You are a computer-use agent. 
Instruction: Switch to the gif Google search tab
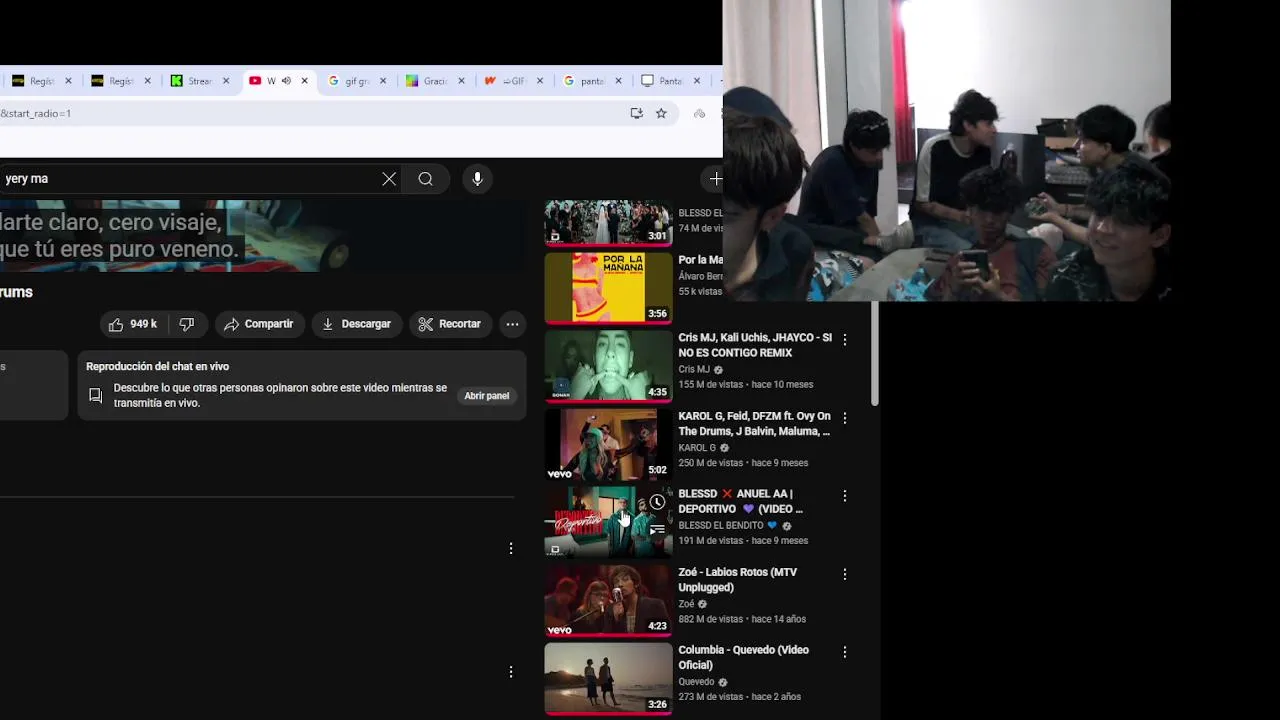356,81
